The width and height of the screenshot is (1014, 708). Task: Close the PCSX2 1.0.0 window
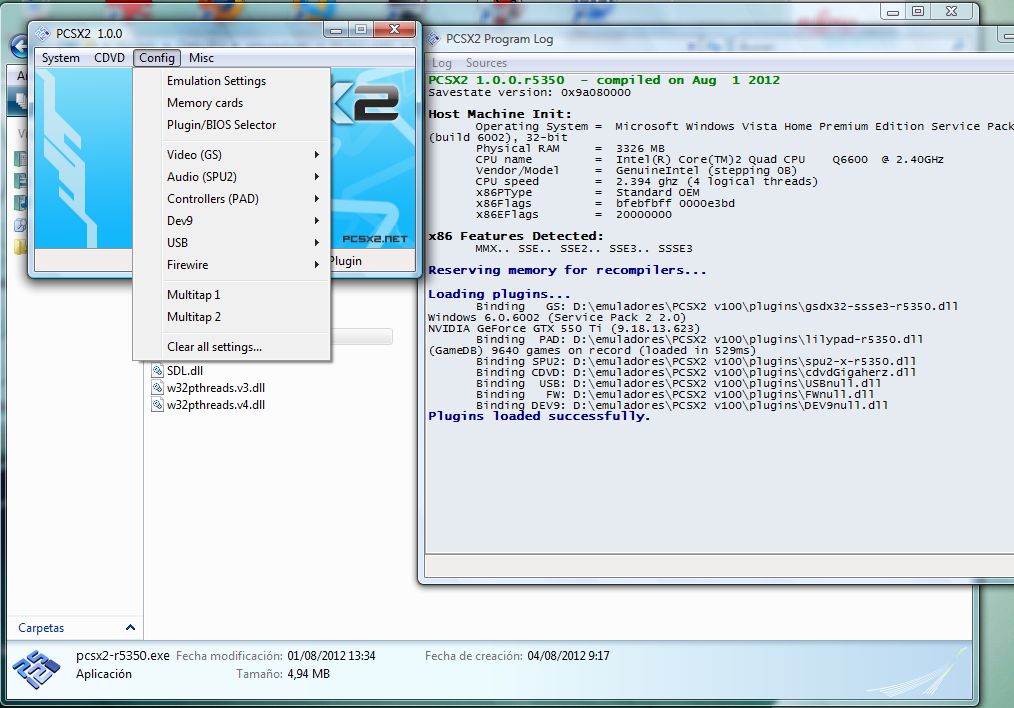point(394,30)
